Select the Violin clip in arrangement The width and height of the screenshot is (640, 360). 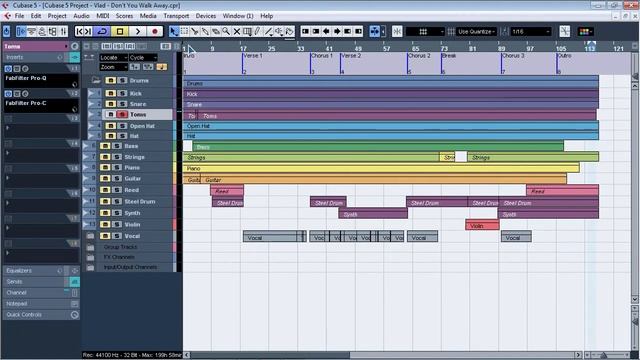[482, 225]
